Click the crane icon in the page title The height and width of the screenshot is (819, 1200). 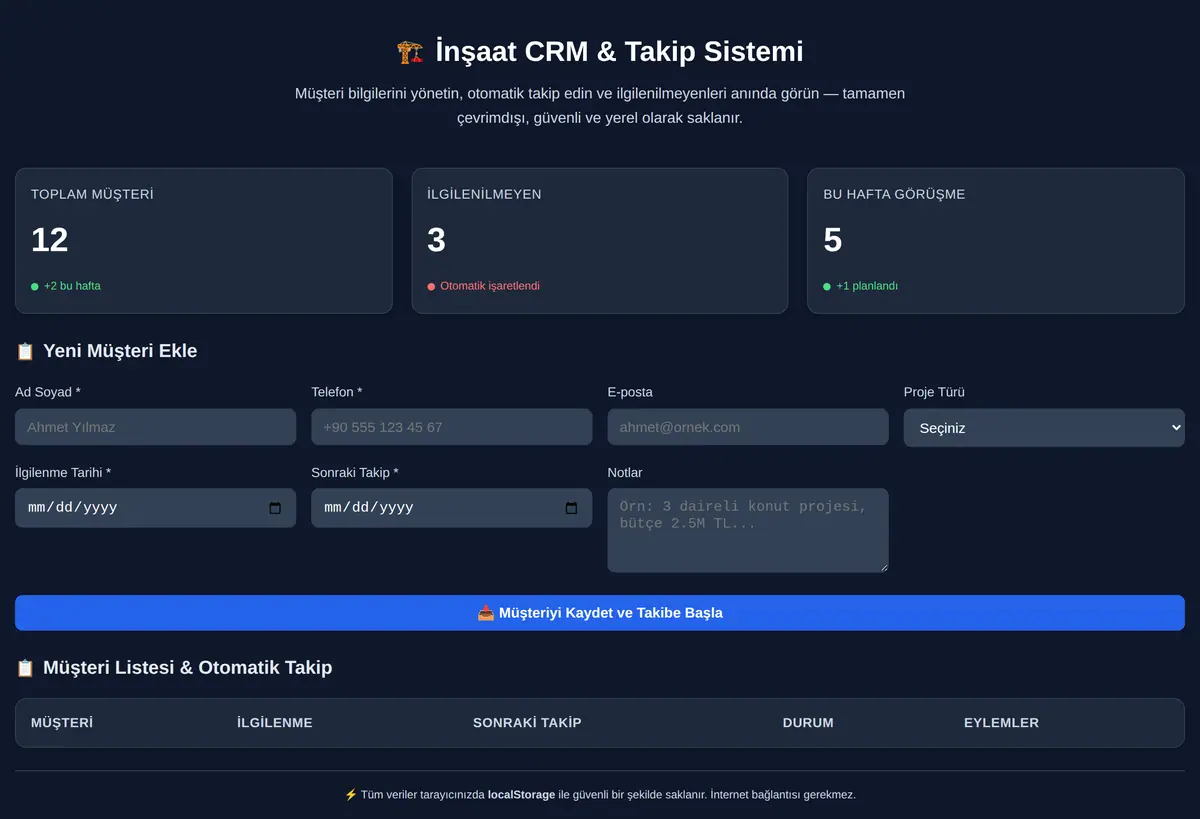[x=410, y=52]
